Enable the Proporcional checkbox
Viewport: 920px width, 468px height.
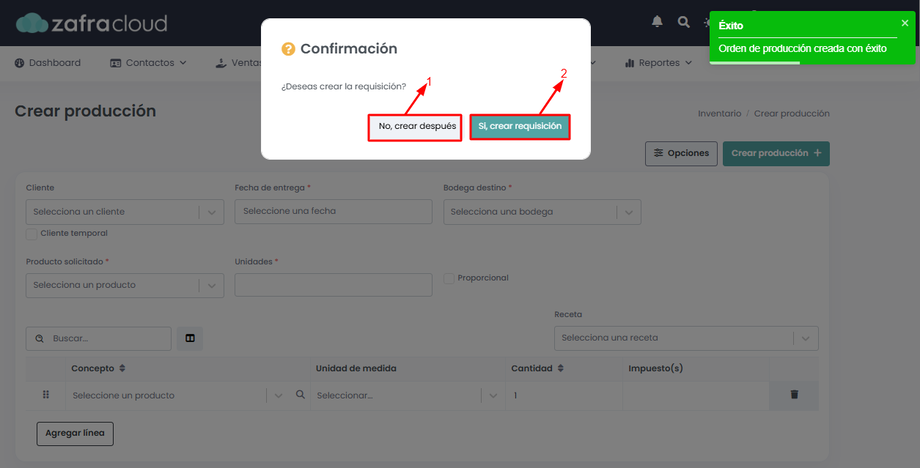pyautogui.click(x=449, y=278)
